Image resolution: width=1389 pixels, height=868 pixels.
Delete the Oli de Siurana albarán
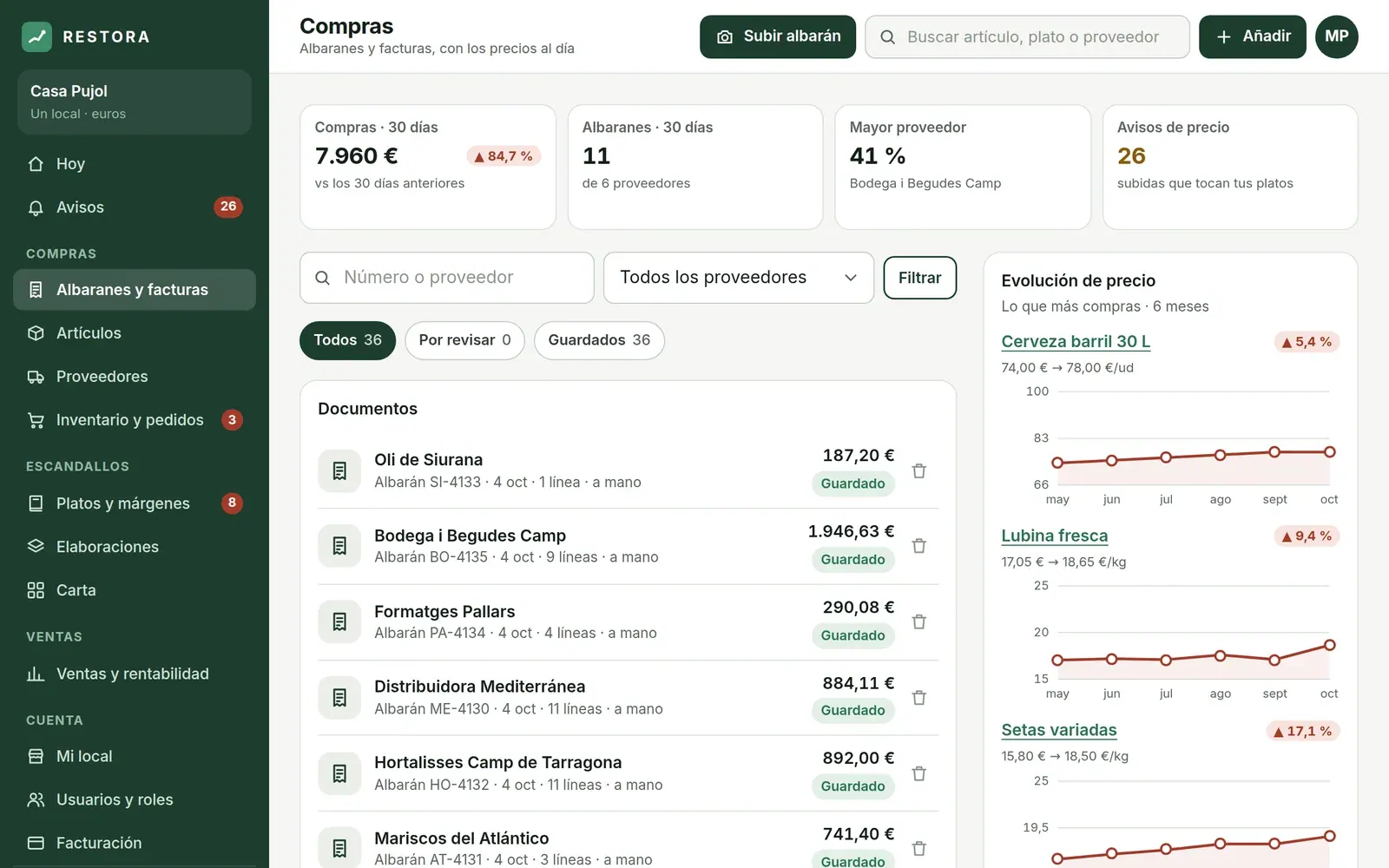[x=919, y=470]
